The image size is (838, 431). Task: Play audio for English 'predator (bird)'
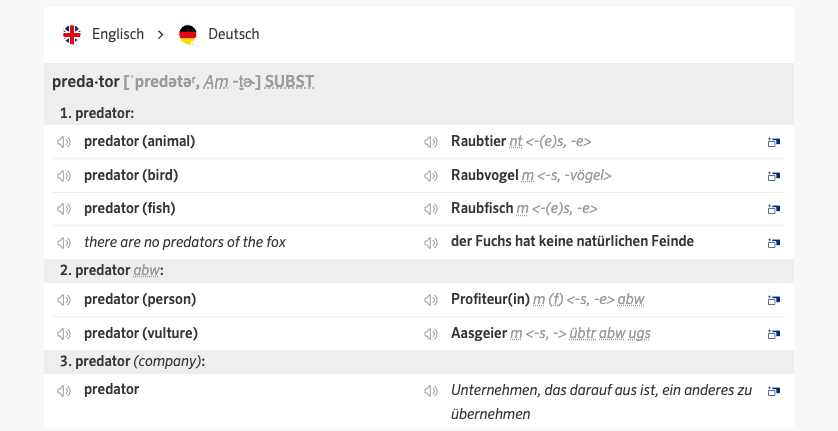click(x=64, y=176)
